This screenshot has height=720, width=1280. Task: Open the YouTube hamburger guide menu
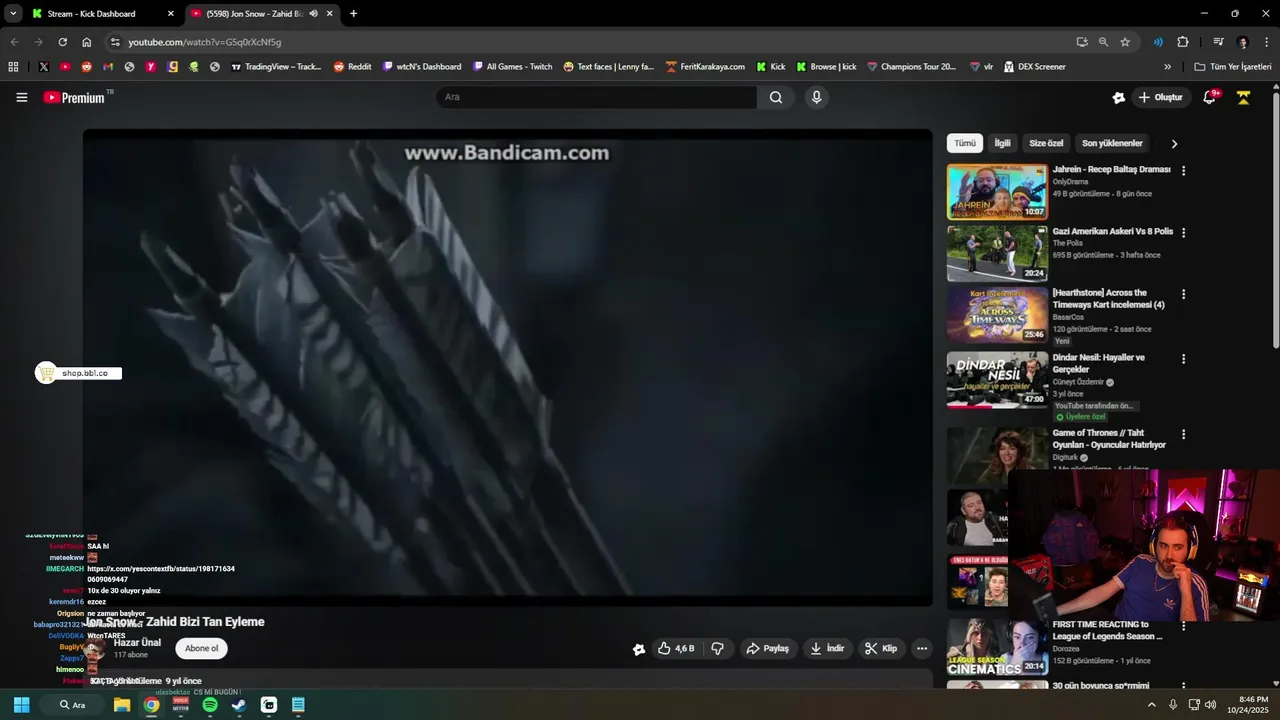(21, 97)
